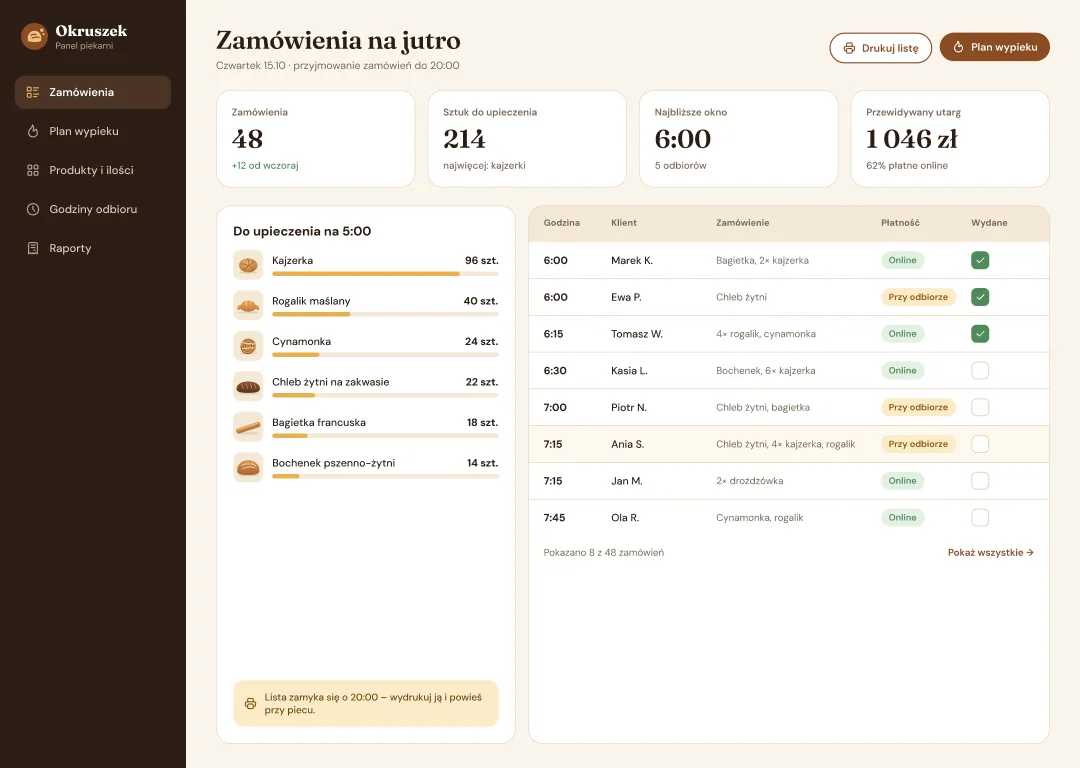1080x768 pixels.
Task: Click the Wydane column header
Action: [989, 223]
